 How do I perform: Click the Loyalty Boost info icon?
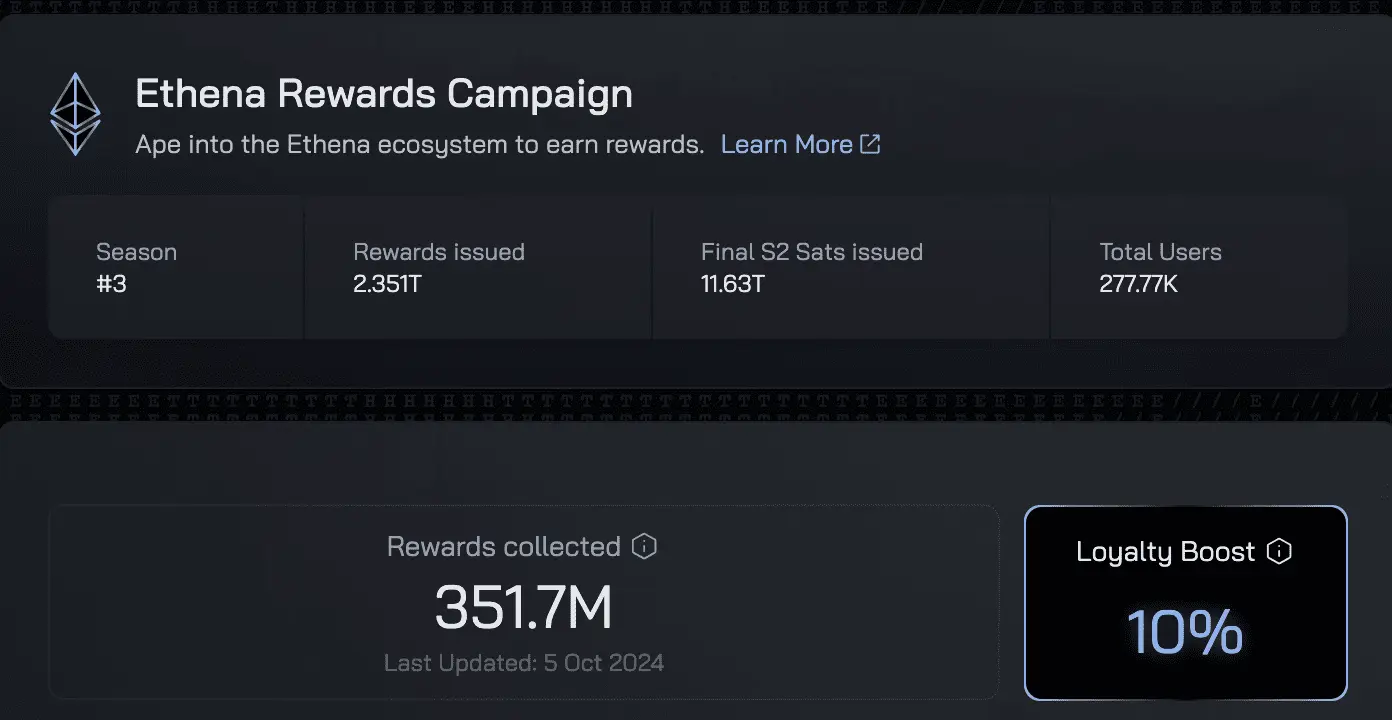(1279, 551)
